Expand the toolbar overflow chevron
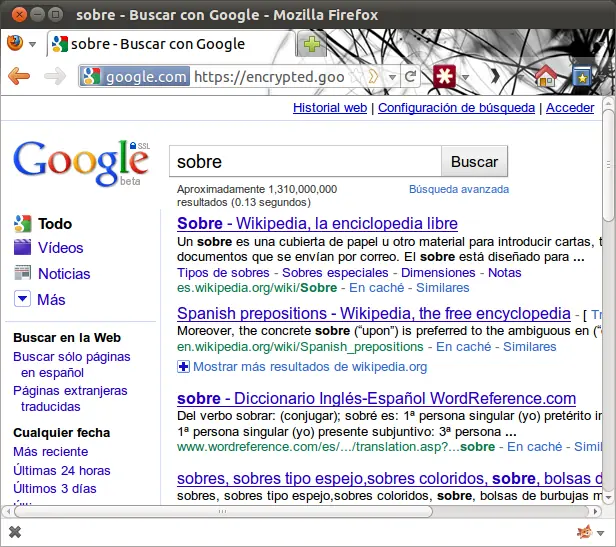616x547 pixels. (x=495, y=76)
